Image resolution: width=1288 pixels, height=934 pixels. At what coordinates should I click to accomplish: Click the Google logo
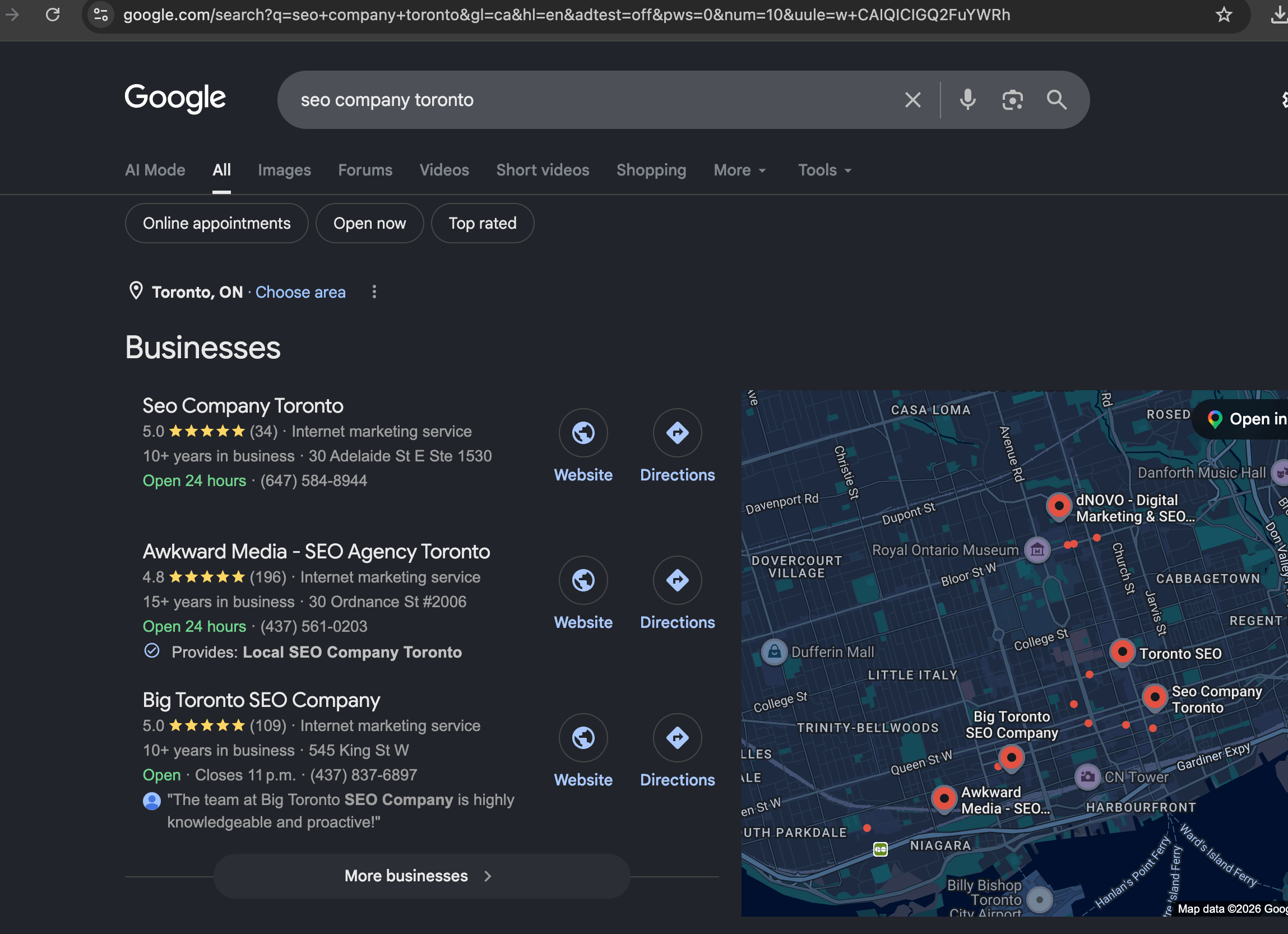tap(175, 98)
